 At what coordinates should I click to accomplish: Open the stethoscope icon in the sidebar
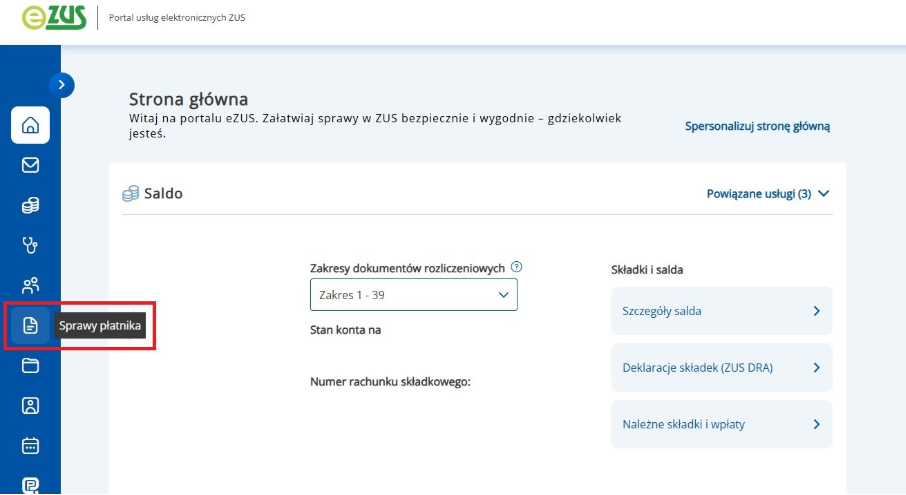pyautogui.click(x=30, y=245)
